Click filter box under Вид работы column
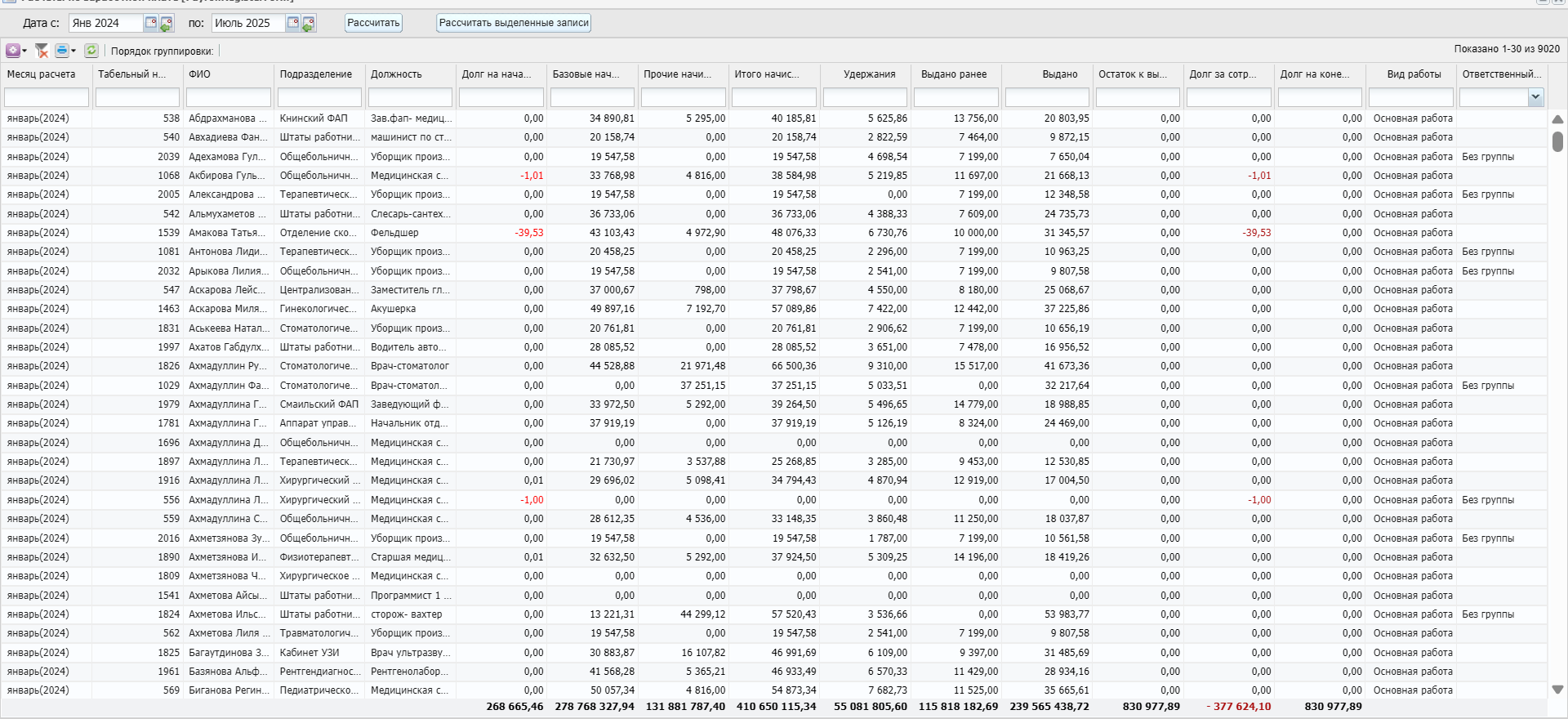This screenshot has width=1568, height=719. 1410,98
